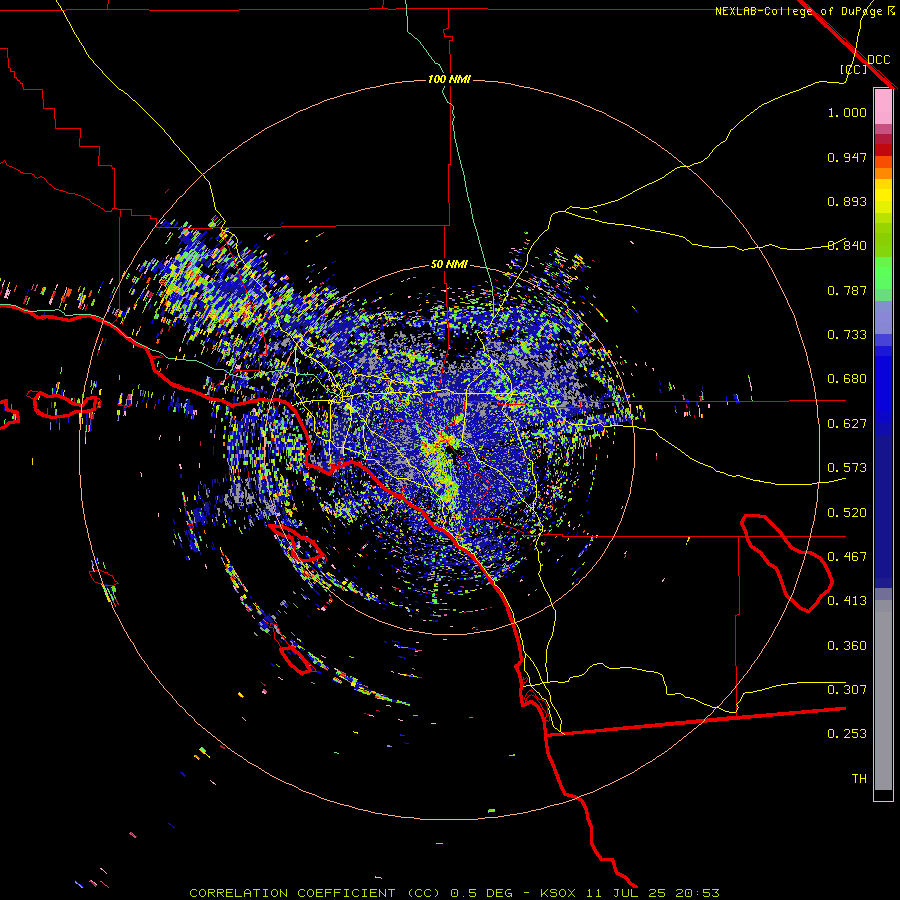Image resolution: width=900 pixels, height=900 pixels.
Task: Click the gray lower section of color bar
Action: point(883,695)
